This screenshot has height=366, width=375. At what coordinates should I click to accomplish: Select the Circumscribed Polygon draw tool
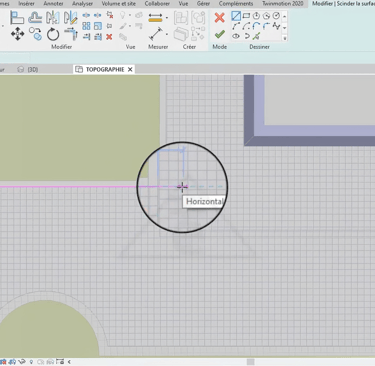[x=266, y=16]
